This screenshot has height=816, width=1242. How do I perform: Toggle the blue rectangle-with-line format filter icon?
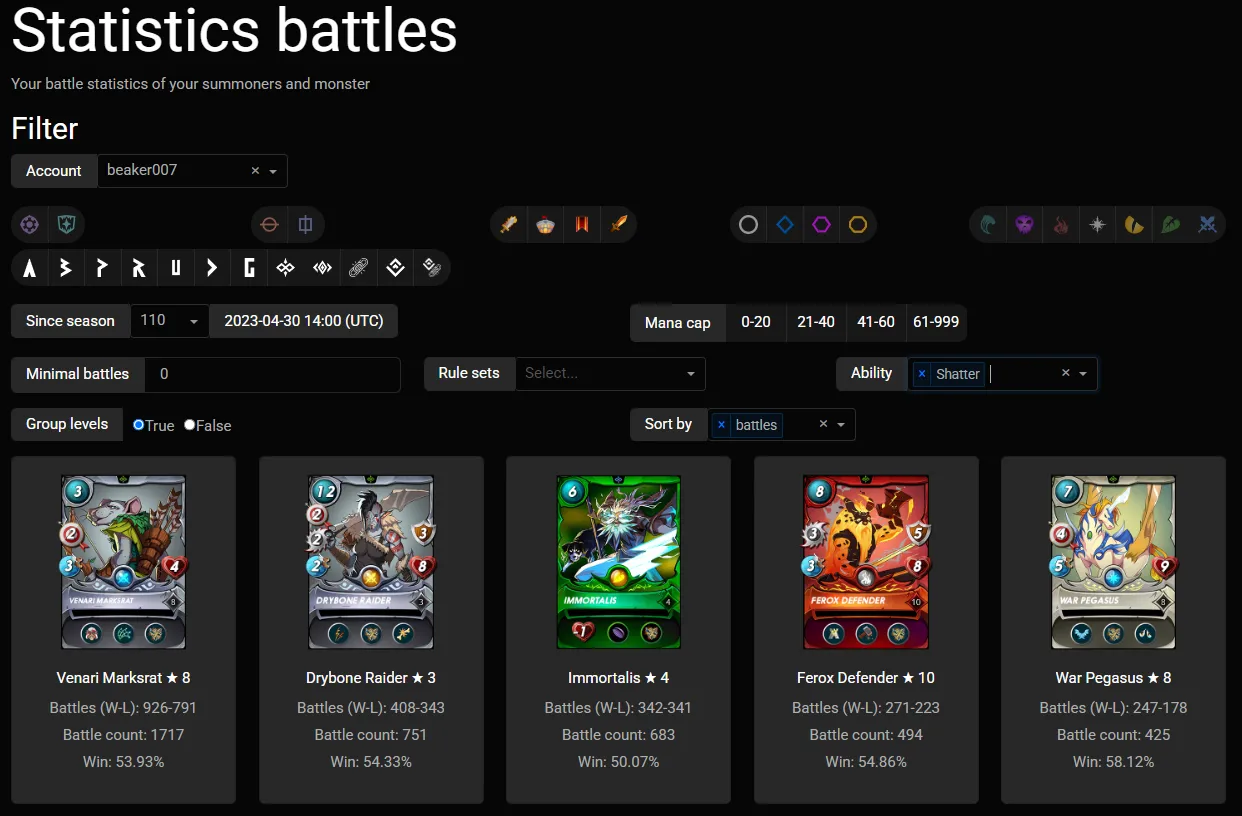[x=306, y=225]
